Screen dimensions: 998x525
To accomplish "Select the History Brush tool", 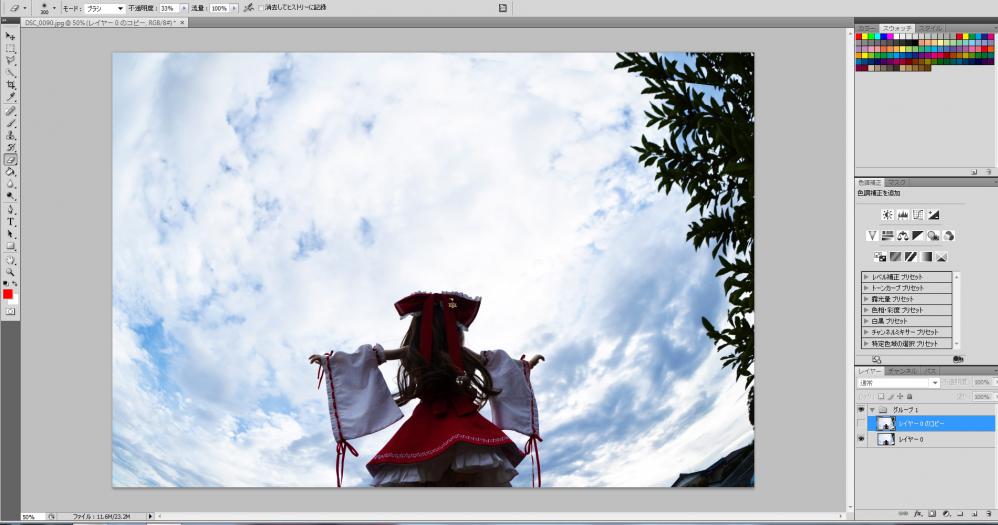I will tap(10, 148).
